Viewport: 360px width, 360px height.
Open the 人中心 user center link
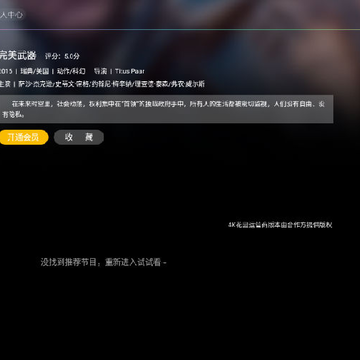click(x=12, y=15)
